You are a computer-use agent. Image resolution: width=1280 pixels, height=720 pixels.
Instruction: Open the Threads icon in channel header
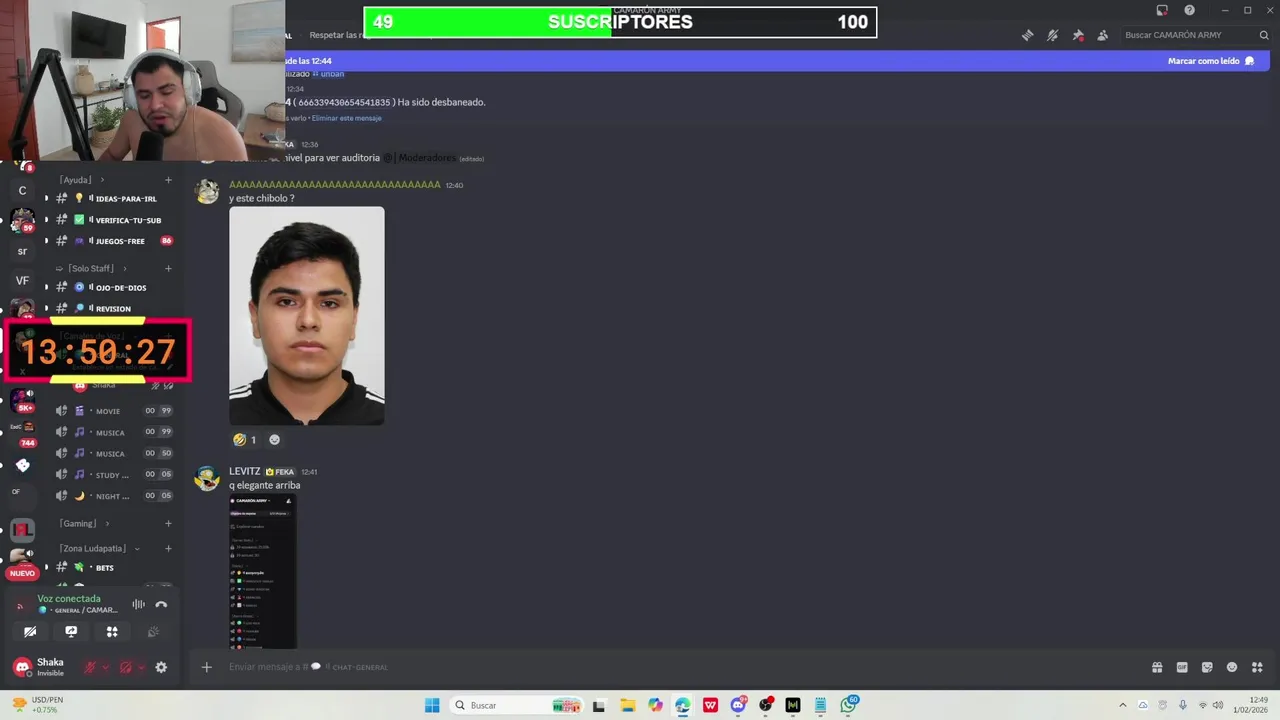[x=1027, y=35]
